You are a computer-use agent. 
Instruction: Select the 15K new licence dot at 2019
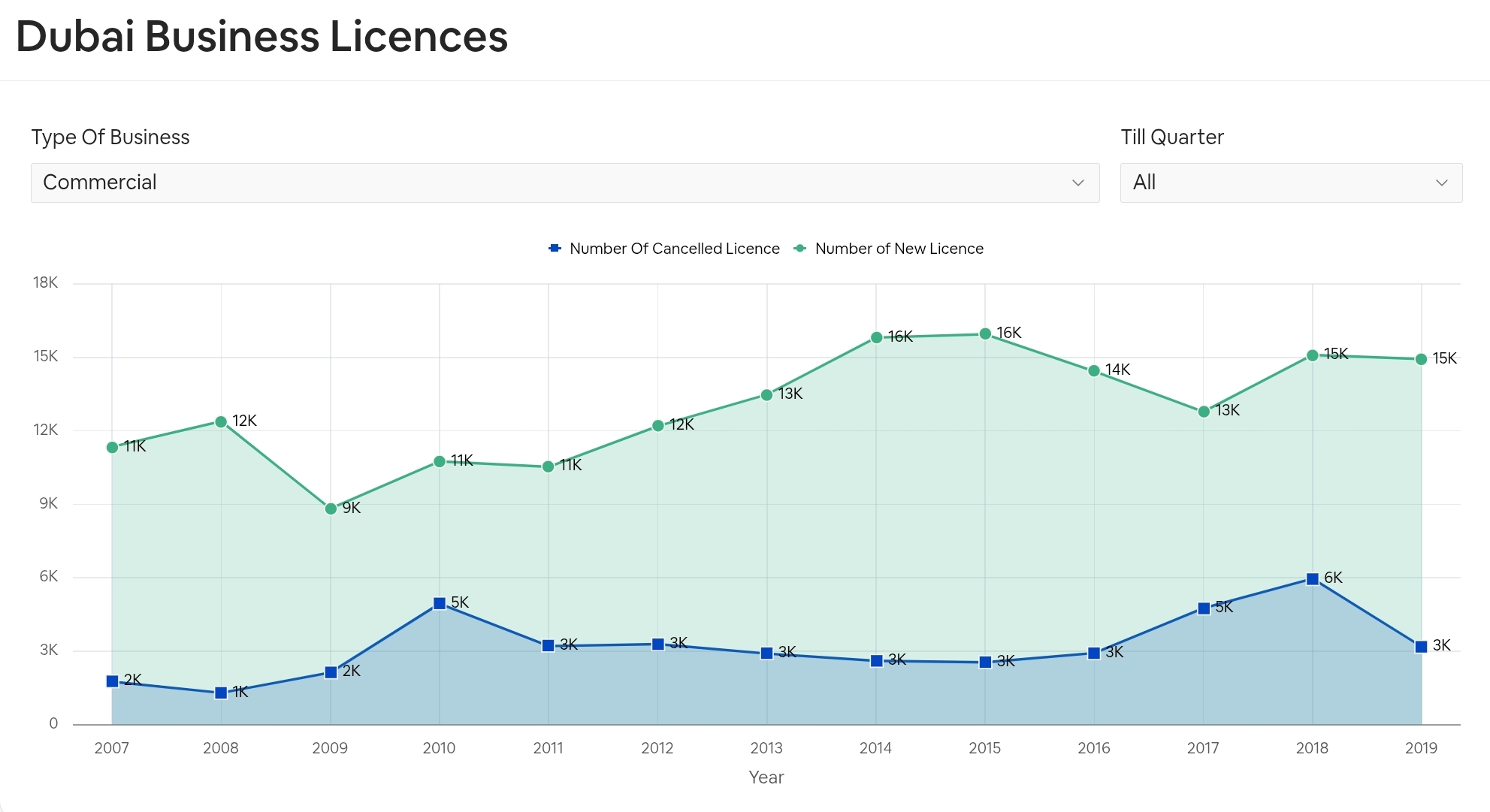pyautogui.click(x=1420, y=359)
